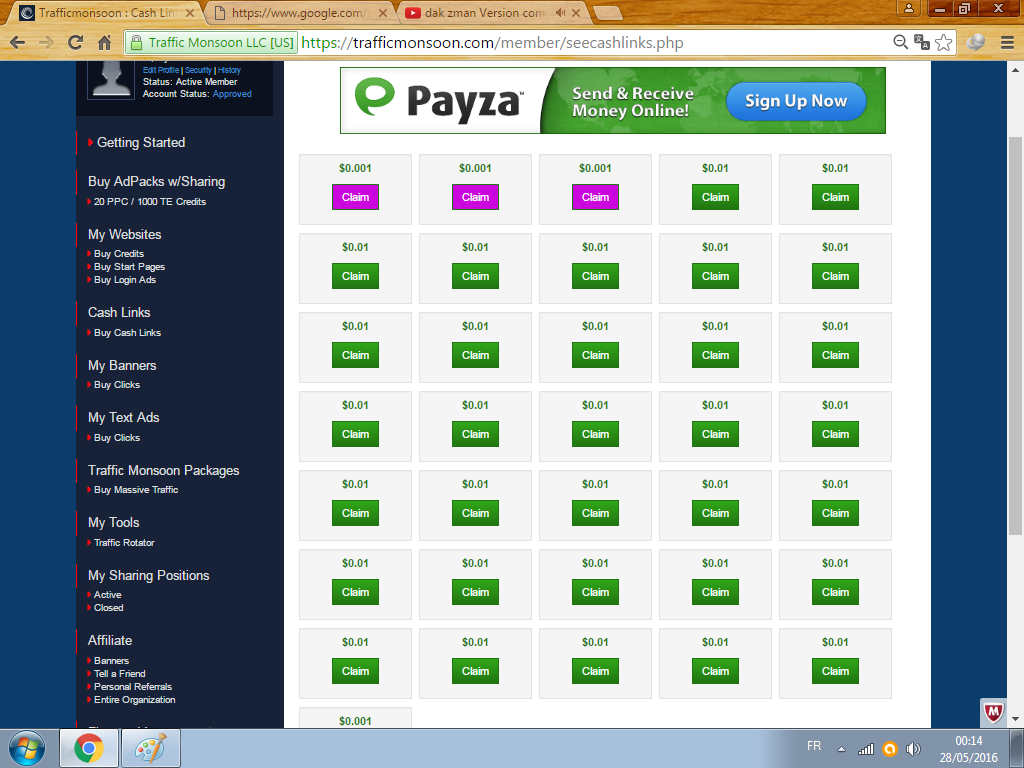
Task: Click the Chrome taskbar icon
Action: click(x=89, y=748)
